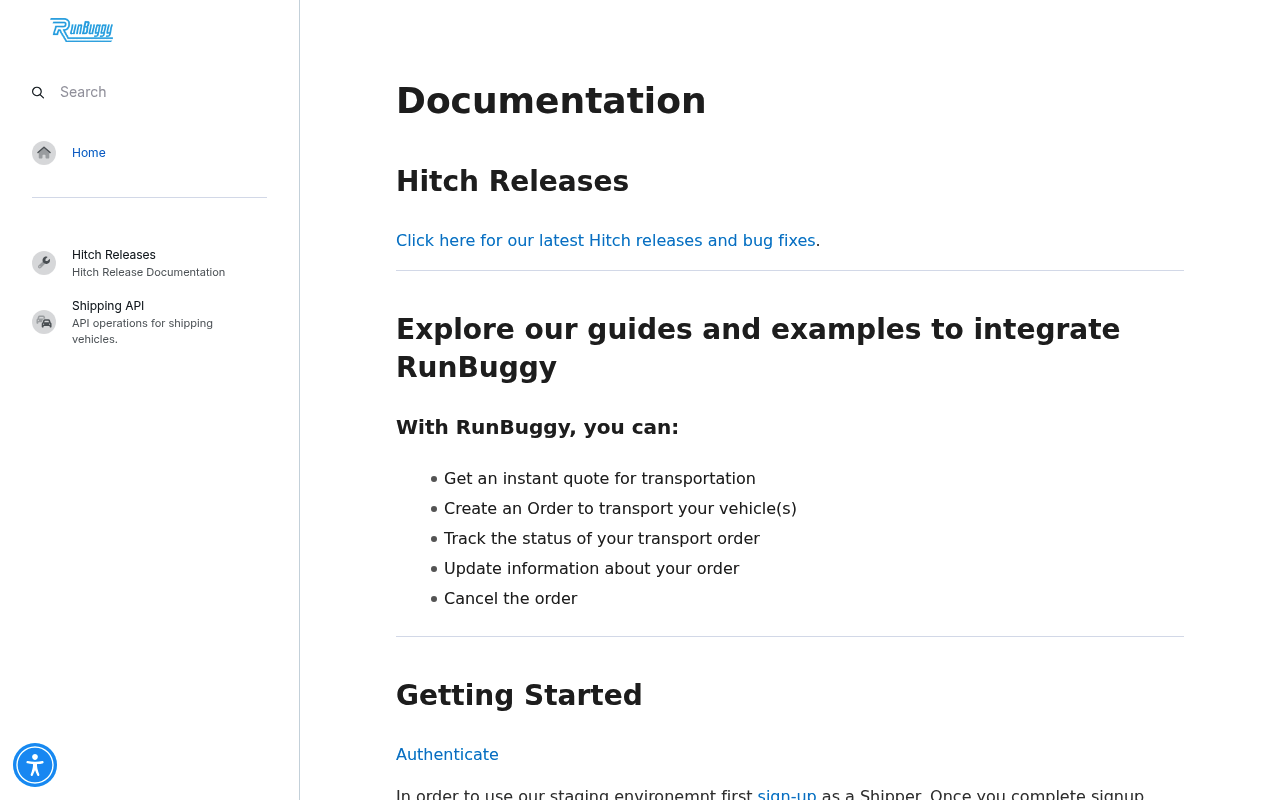Click the Getting Started heading
The width and height of the screenshot is (1280, 800).
[519, 695]
